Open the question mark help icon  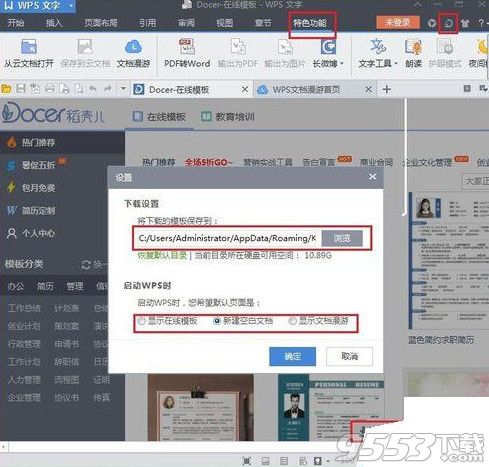coord(481,23)
